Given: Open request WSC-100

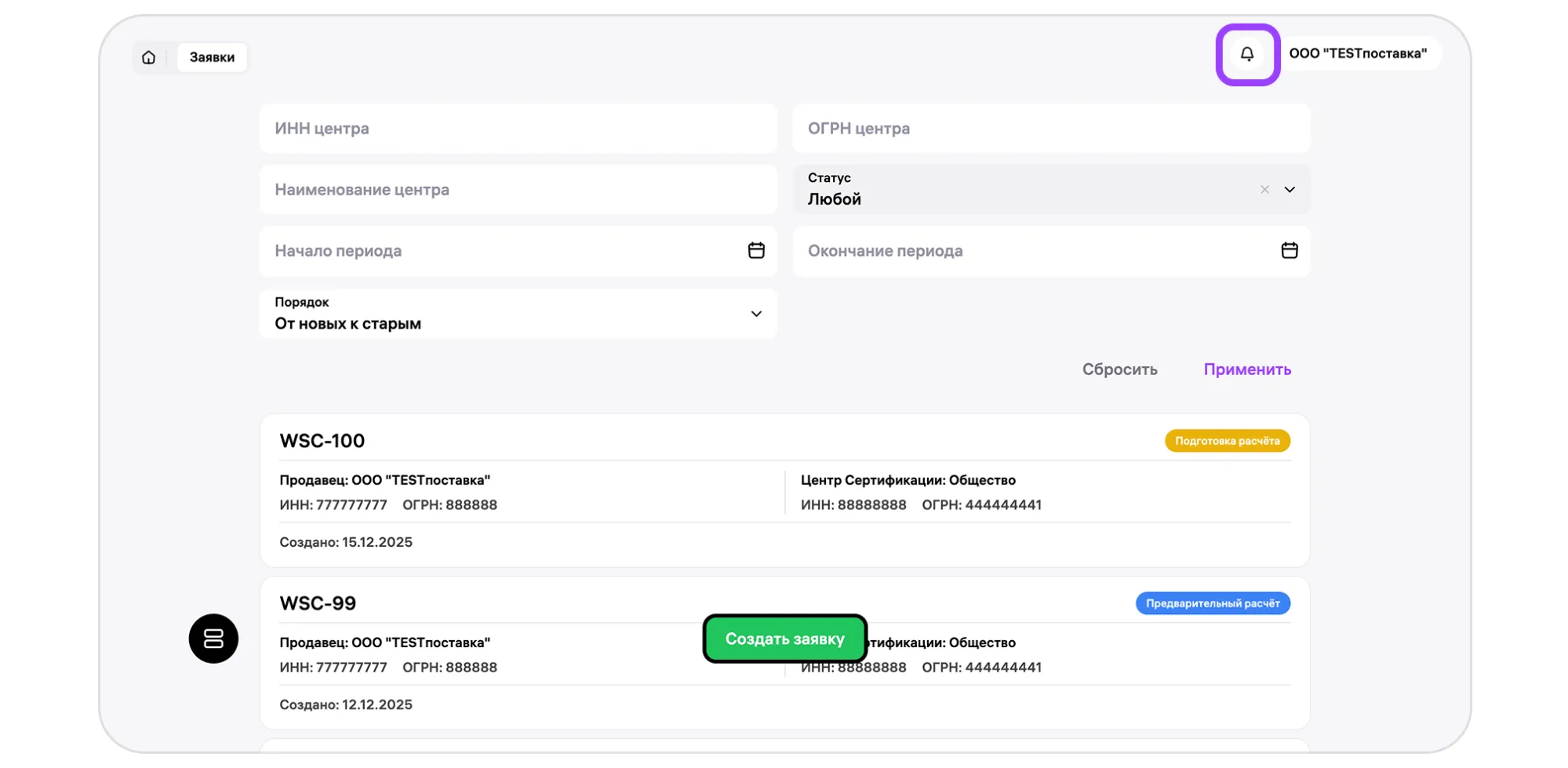Looking at the screenshot, I should click(x=322, y=441).
